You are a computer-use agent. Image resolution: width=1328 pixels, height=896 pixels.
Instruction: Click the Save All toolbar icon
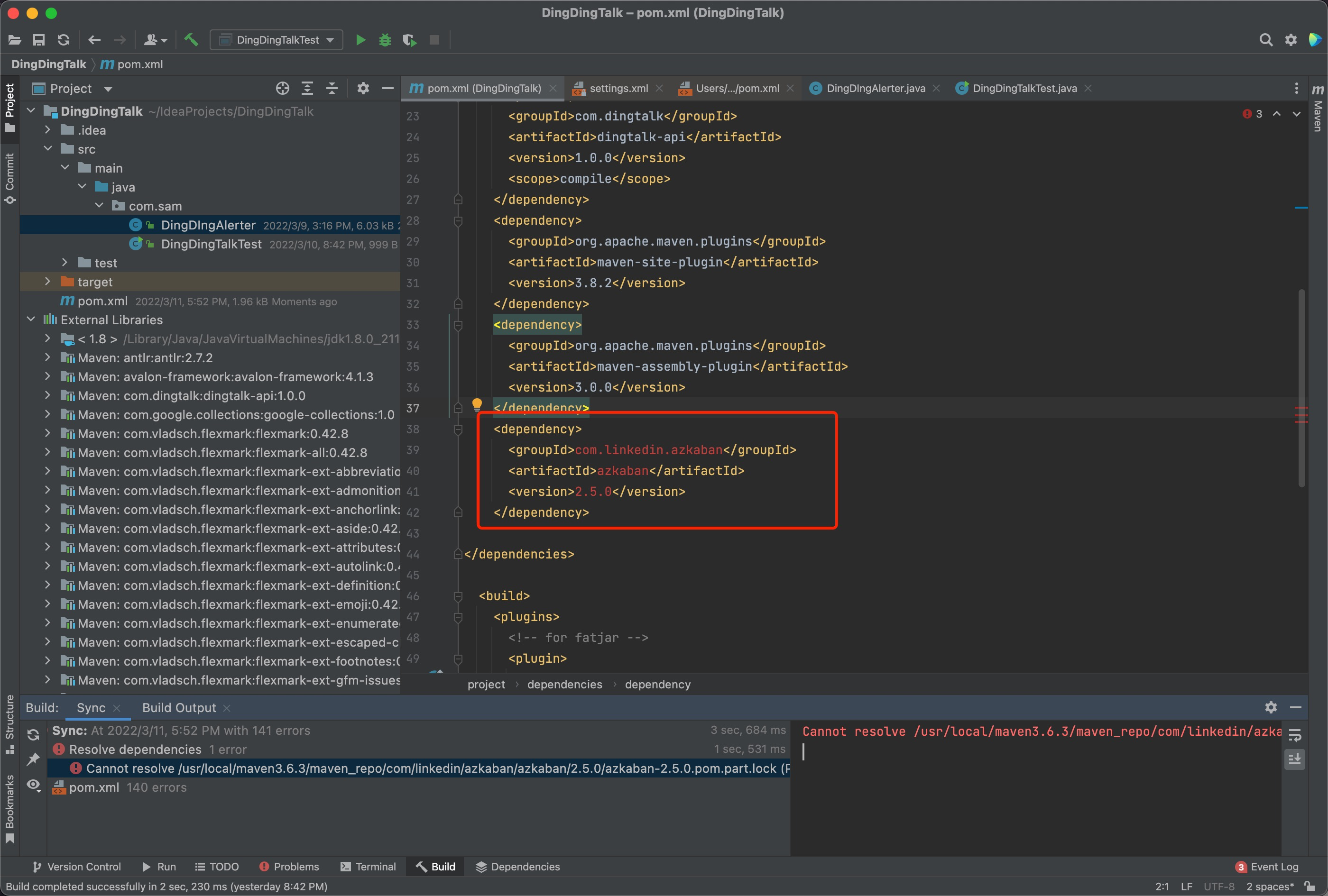(x=39, y=40)
